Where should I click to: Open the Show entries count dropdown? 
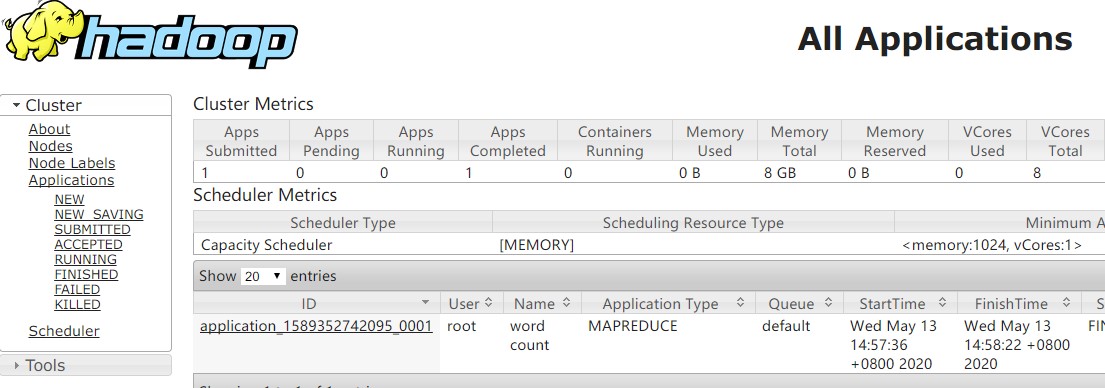coord(263,277)
